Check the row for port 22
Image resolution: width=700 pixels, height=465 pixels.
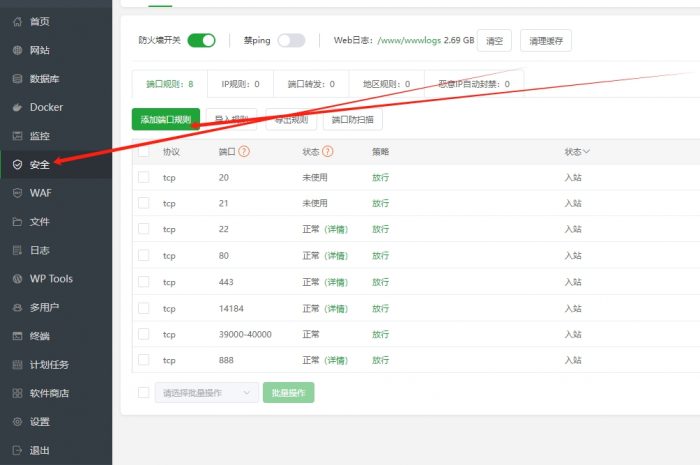[x=144, y=229]
